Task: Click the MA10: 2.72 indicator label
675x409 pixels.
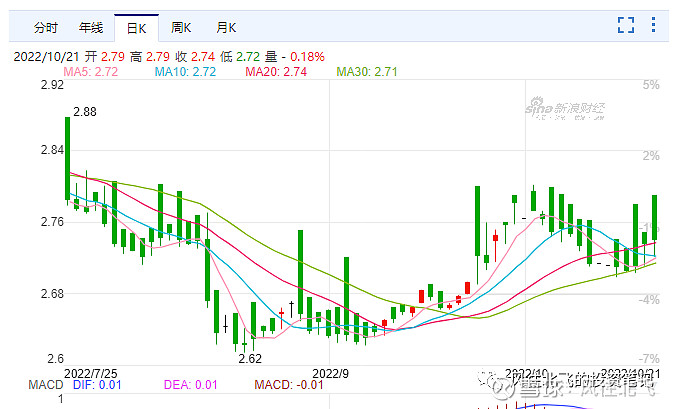Action: click(x=185, y=71)
